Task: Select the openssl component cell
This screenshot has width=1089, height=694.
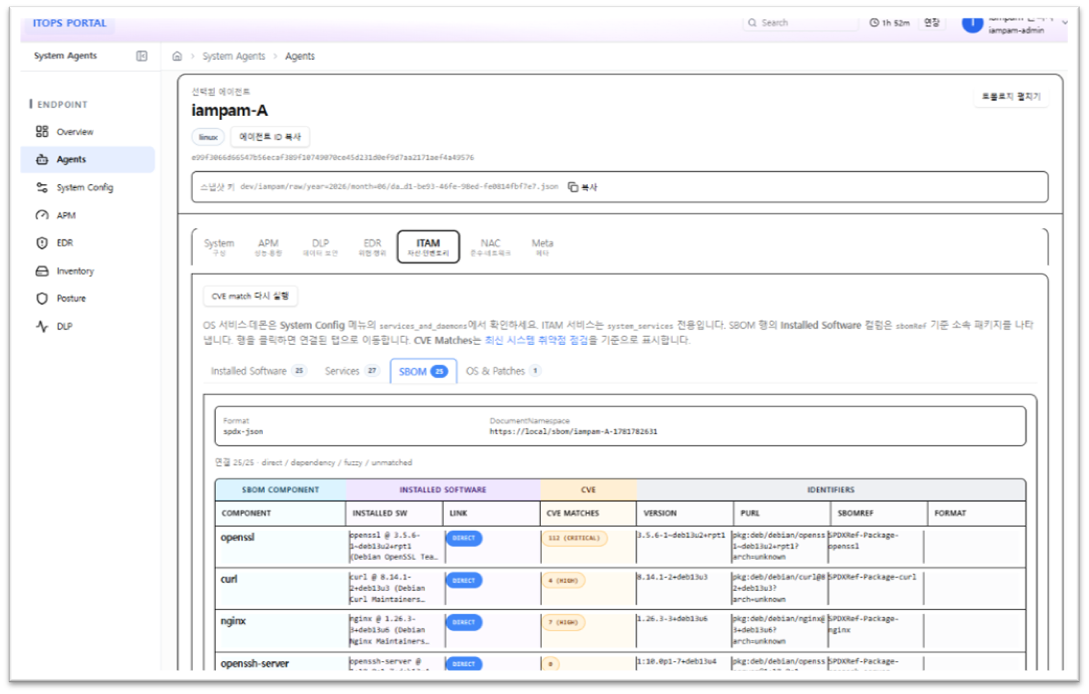Action: click(x=281, y=546)
